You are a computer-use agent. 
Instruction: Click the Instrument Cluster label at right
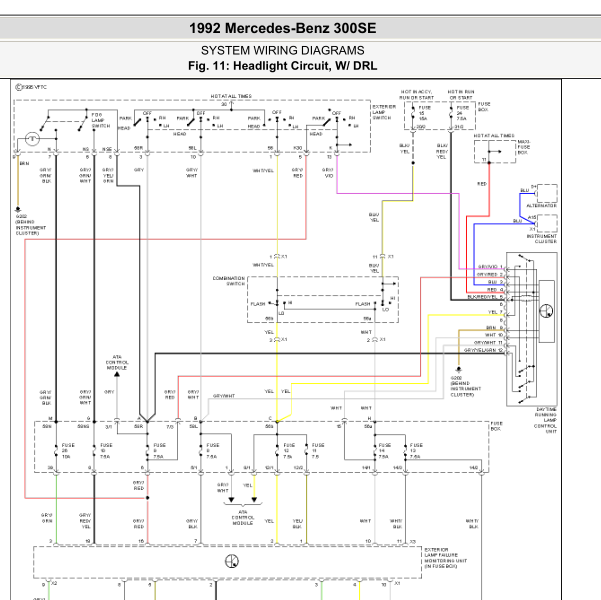tap(546, 238)
